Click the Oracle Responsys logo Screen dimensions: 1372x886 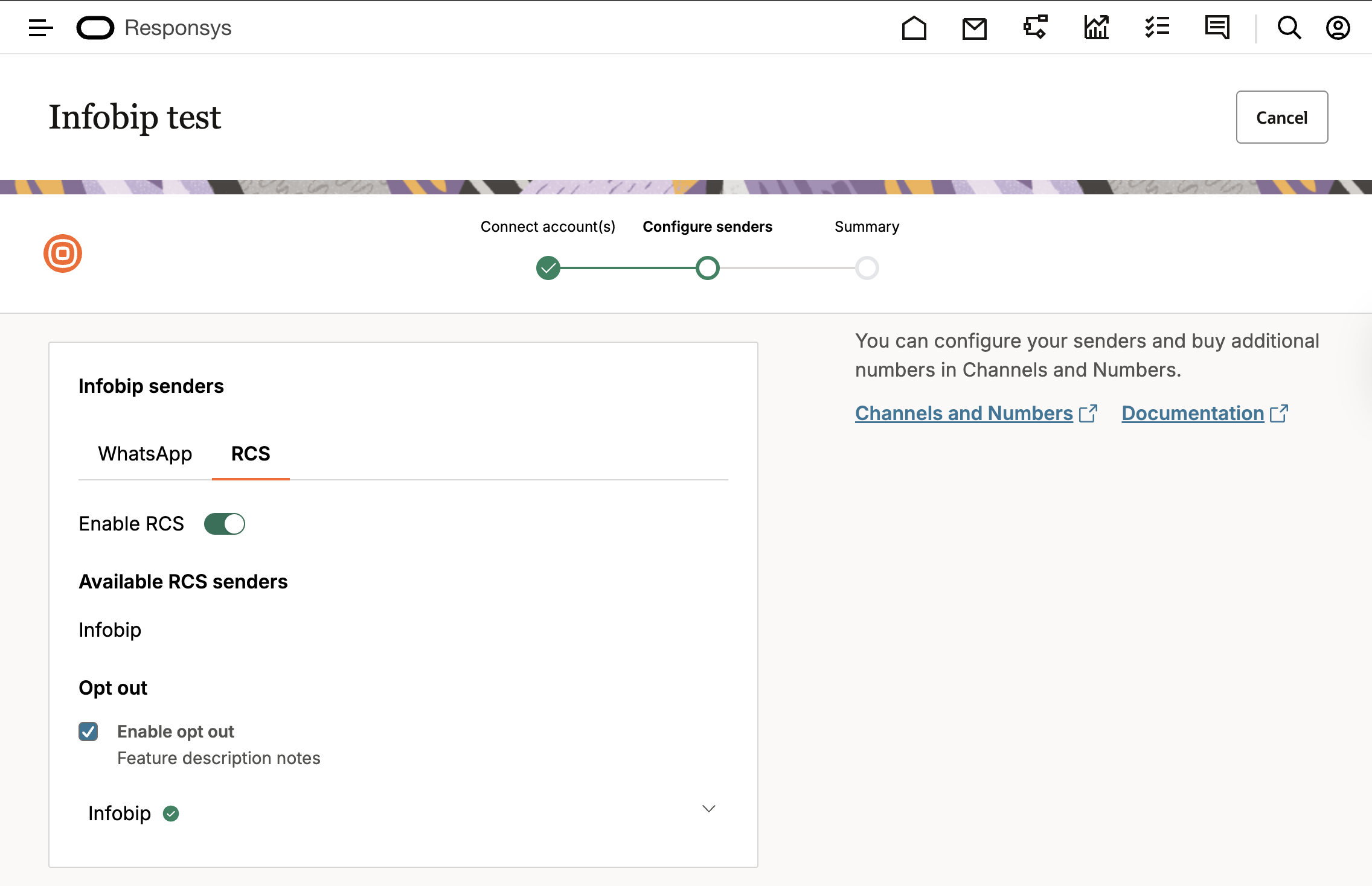[155, 28]
